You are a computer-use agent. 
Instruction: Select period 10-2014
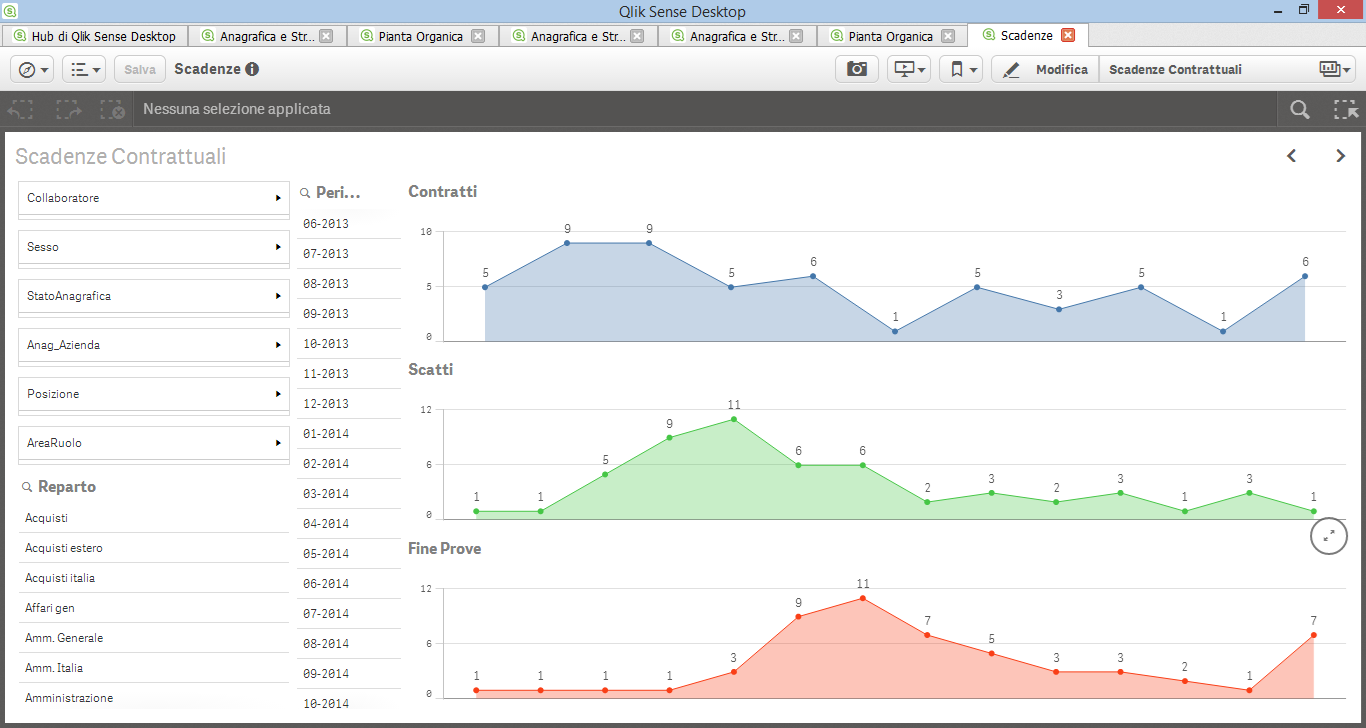pyautogui.click(x=348, y=702)
